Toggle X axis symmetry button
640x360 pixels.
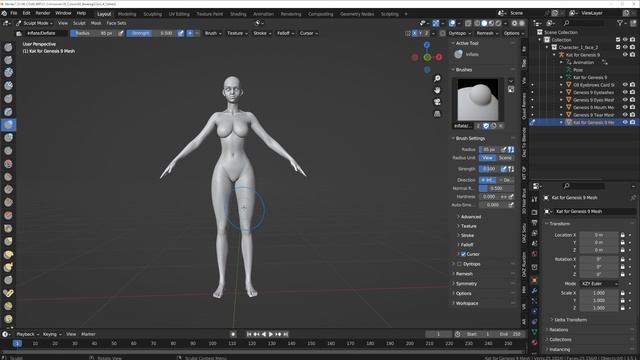point(414,33)
